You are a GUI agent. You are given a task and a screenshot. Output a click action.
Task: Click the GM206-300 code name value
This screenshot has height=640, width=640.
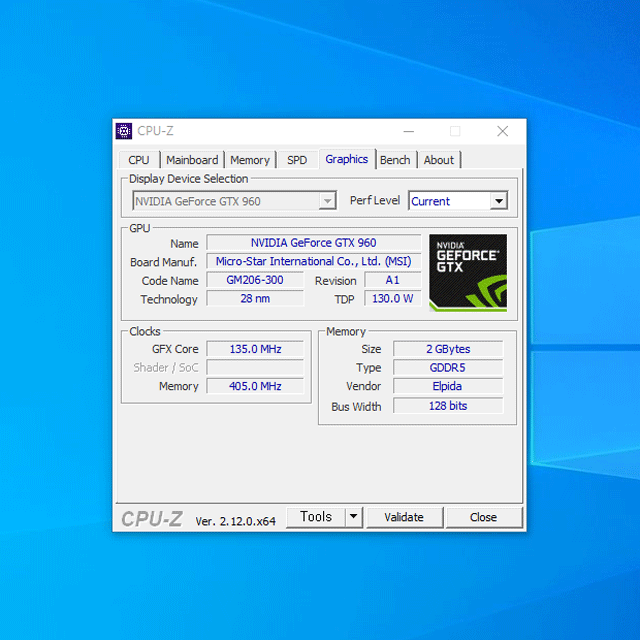(255, 280)
